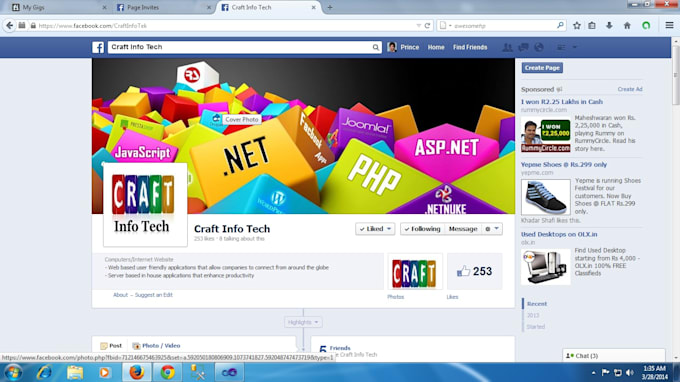Click Prince profile picture icon

(392, 47)
